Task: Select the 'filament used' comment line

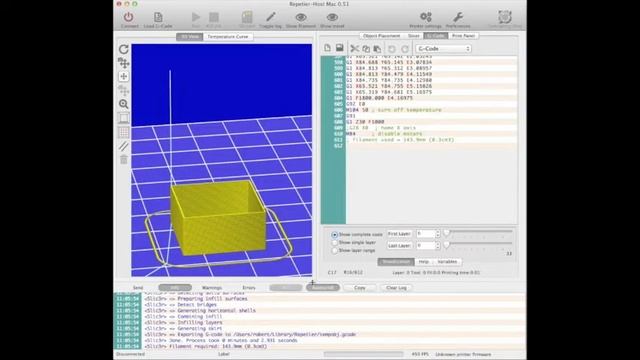Action: [x=431, y=140]
